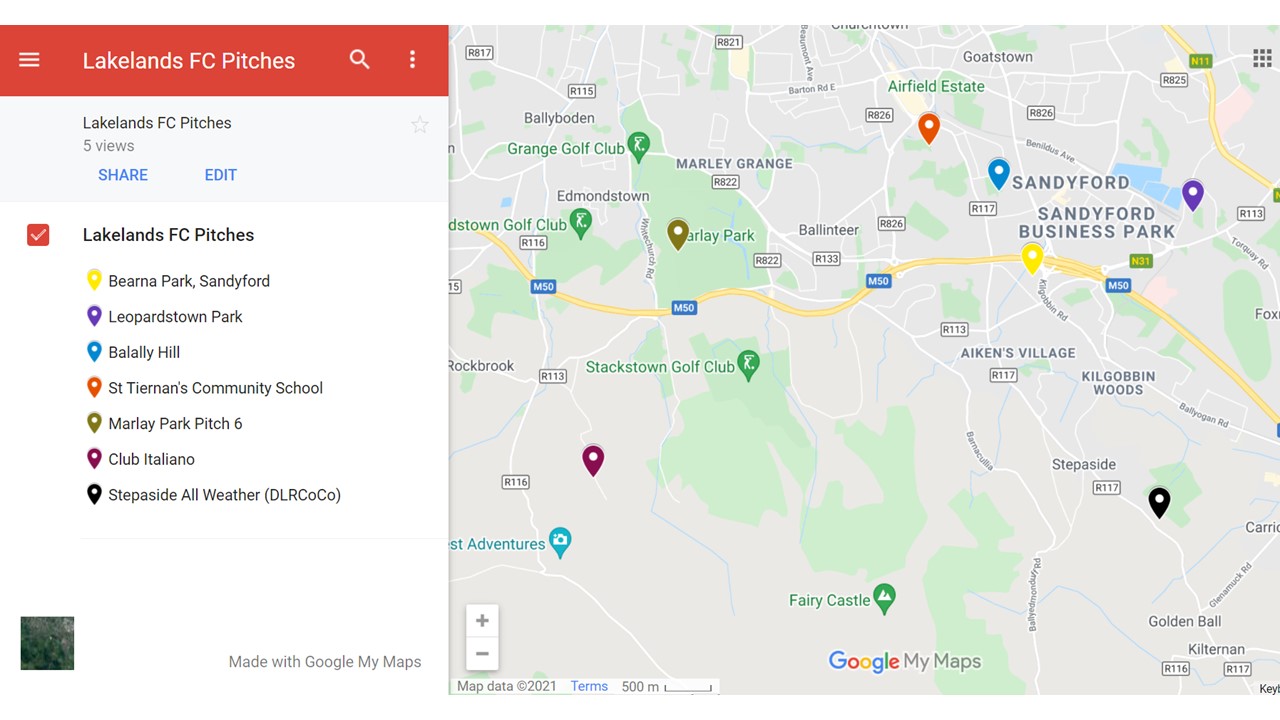Viewport: 1280px width, 720px height.
Task: Open the Google apps grid icon
Action: coord(1262,58)
